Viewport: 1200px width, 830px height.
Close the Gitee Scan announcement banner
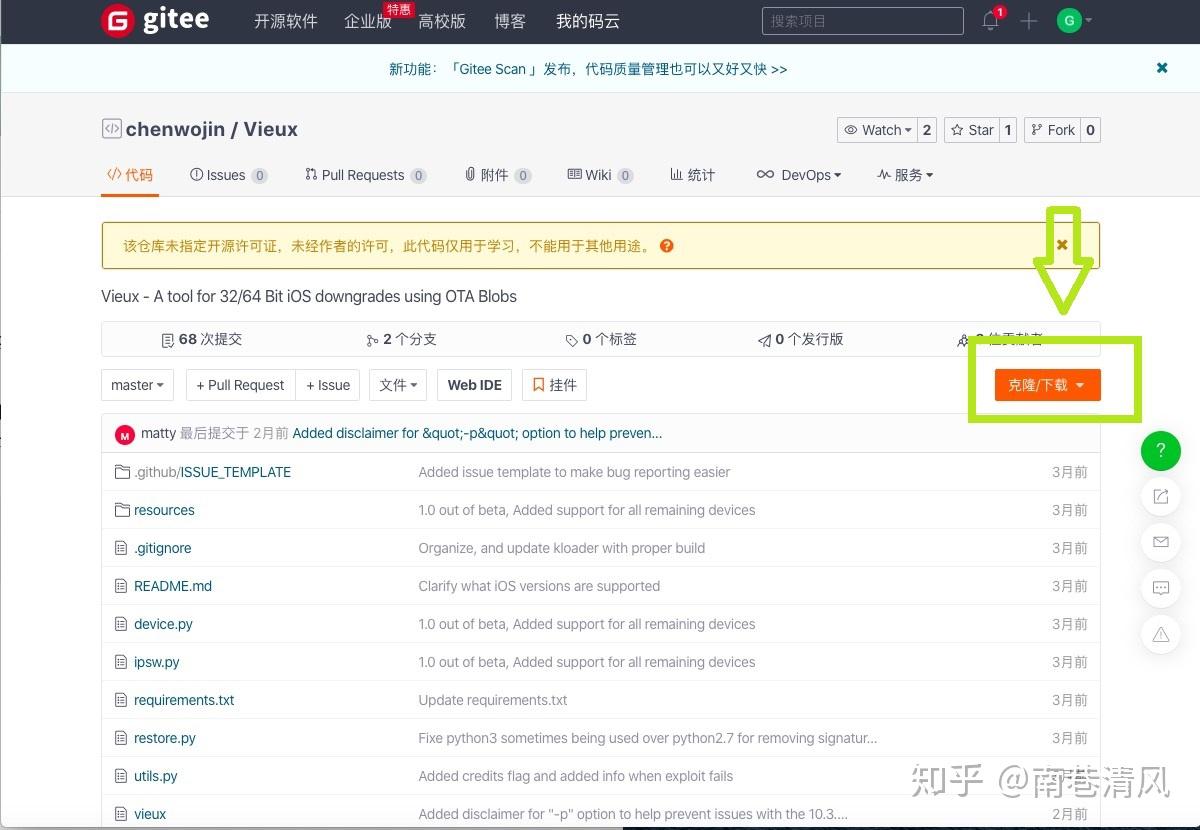click(1162, 68)
